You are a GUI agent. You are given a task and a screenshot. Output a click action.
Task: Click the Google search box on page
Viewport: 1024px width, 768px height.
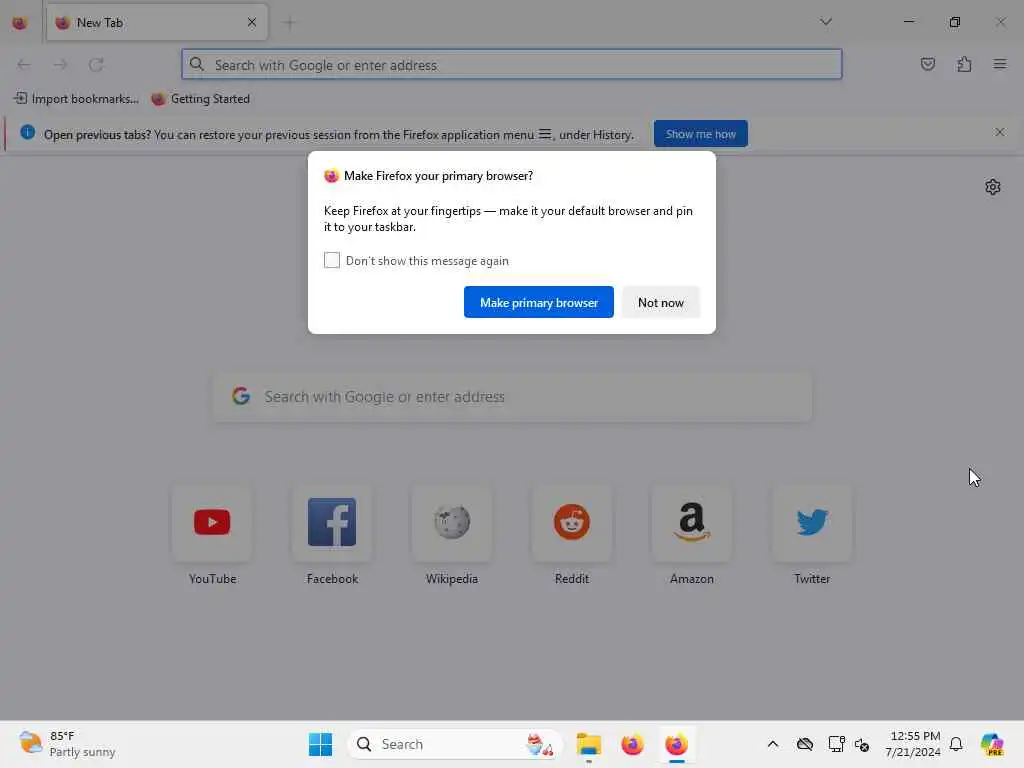pyautogui.click(x=512, y=396)
